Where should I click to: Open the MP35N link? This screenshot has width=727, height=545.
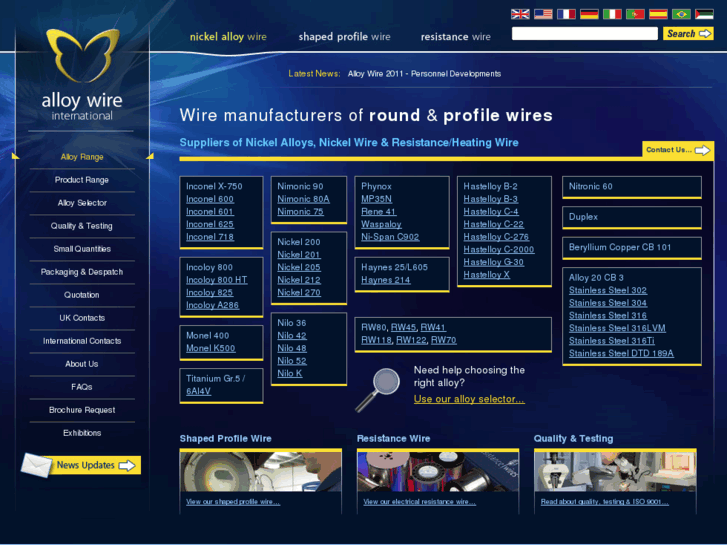(x=376, y=199)
